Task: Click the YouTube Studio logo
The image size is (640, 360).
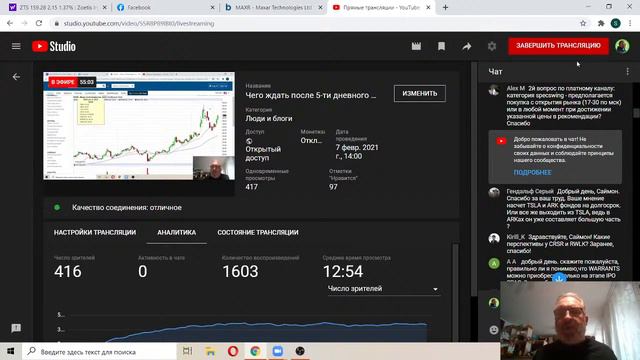Action: click(x=54, y=46)
